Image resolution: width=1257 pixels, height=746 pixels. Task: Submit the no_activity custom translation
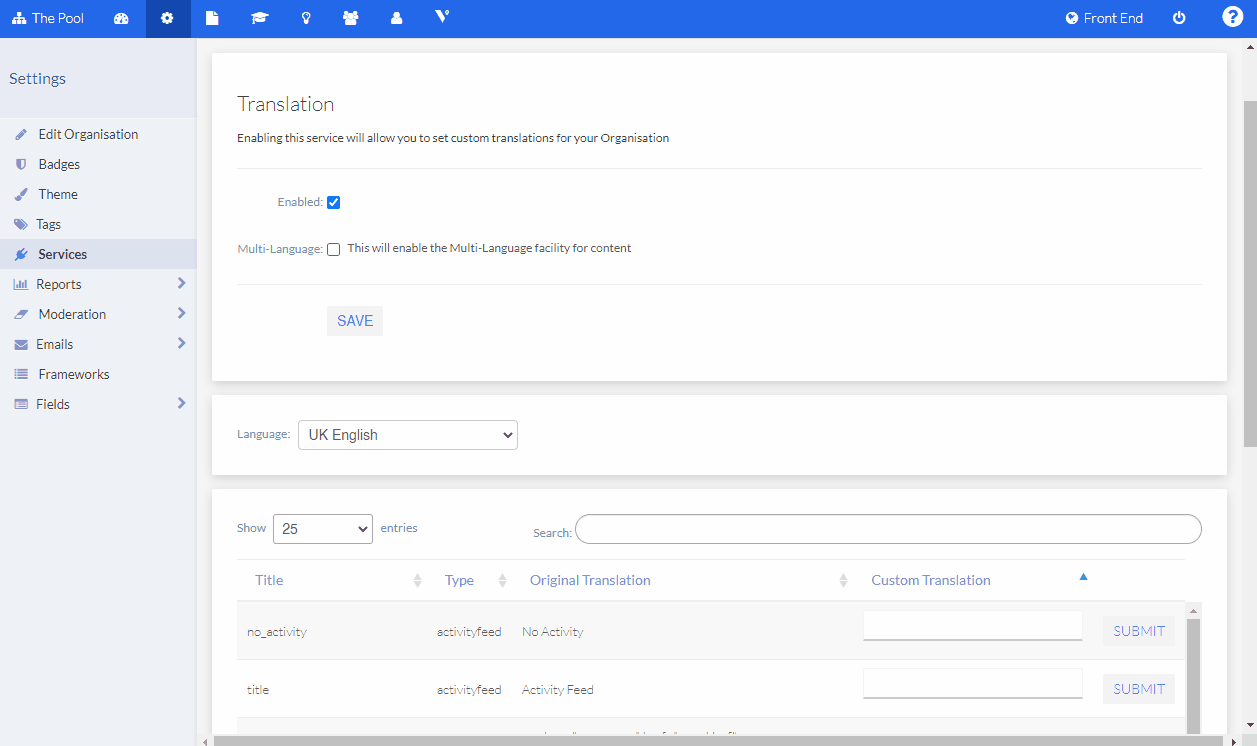click(x=1138, y=631)
